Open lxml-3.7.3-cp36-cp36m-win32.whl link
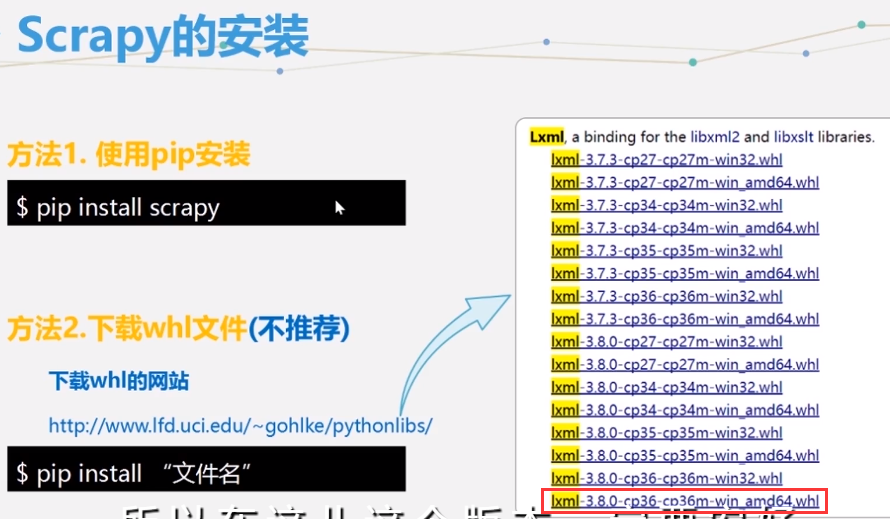 click(666, 296)
